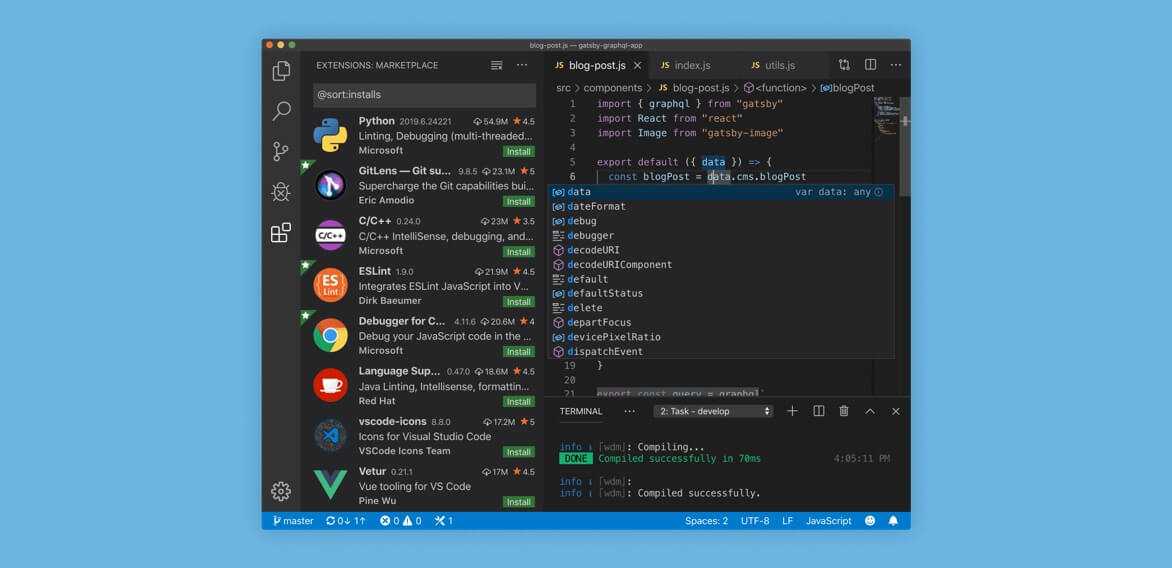
Task: Click the compare changes editor icon
Action: click(844, 65)
